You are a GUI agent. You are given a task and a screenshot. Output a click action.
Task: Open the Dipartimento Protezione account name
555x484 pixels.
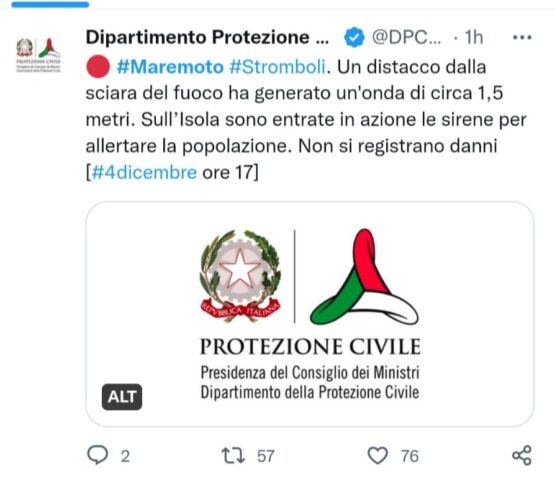207,37
